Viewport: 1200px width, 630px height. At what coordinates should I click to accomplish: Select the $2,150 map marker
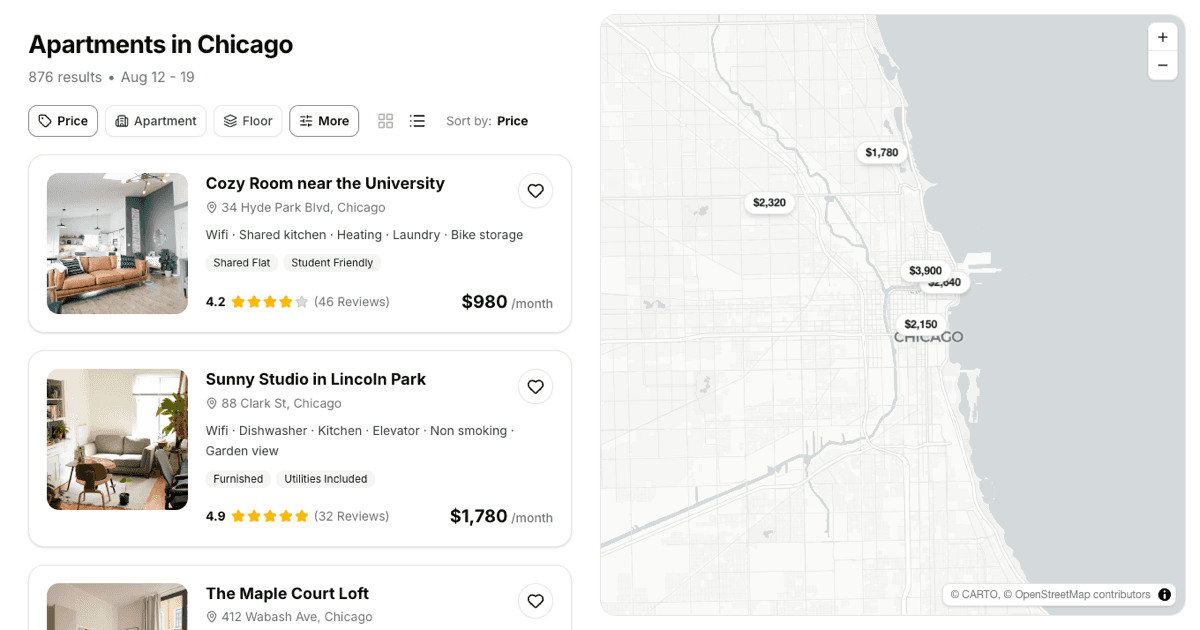[x=921, y=324]
